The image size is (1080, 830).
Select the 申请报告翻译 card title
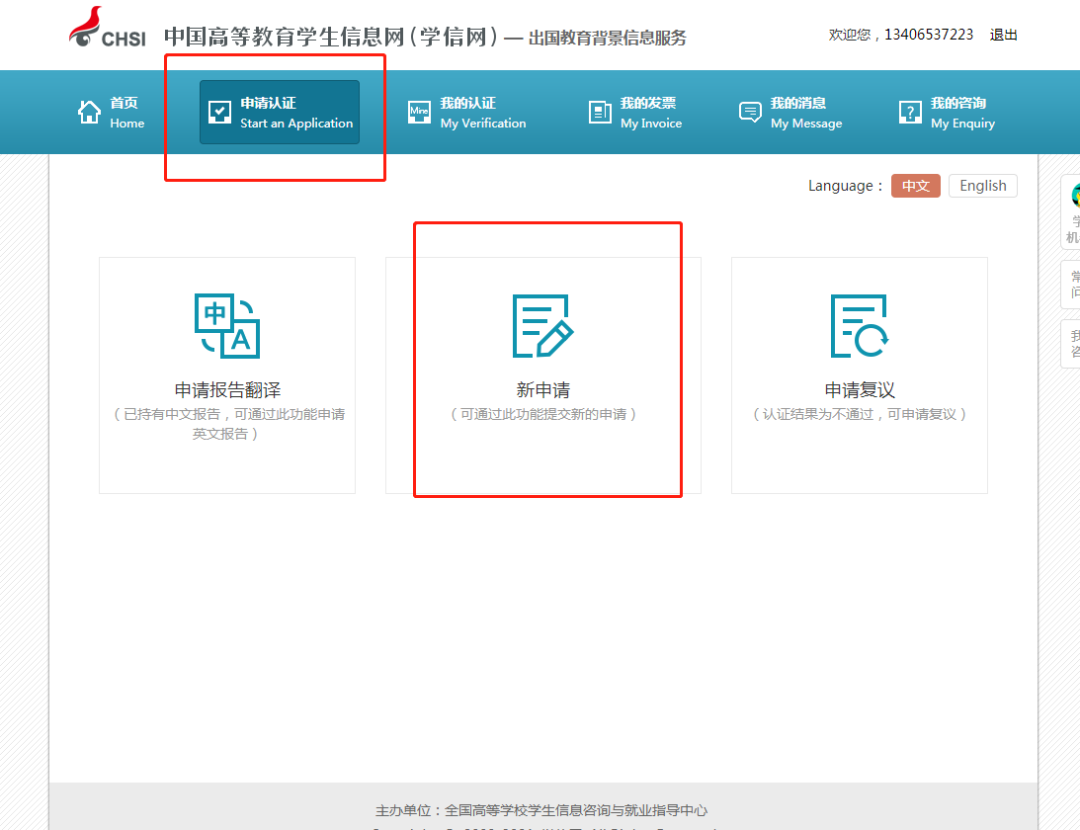[227, 390]
